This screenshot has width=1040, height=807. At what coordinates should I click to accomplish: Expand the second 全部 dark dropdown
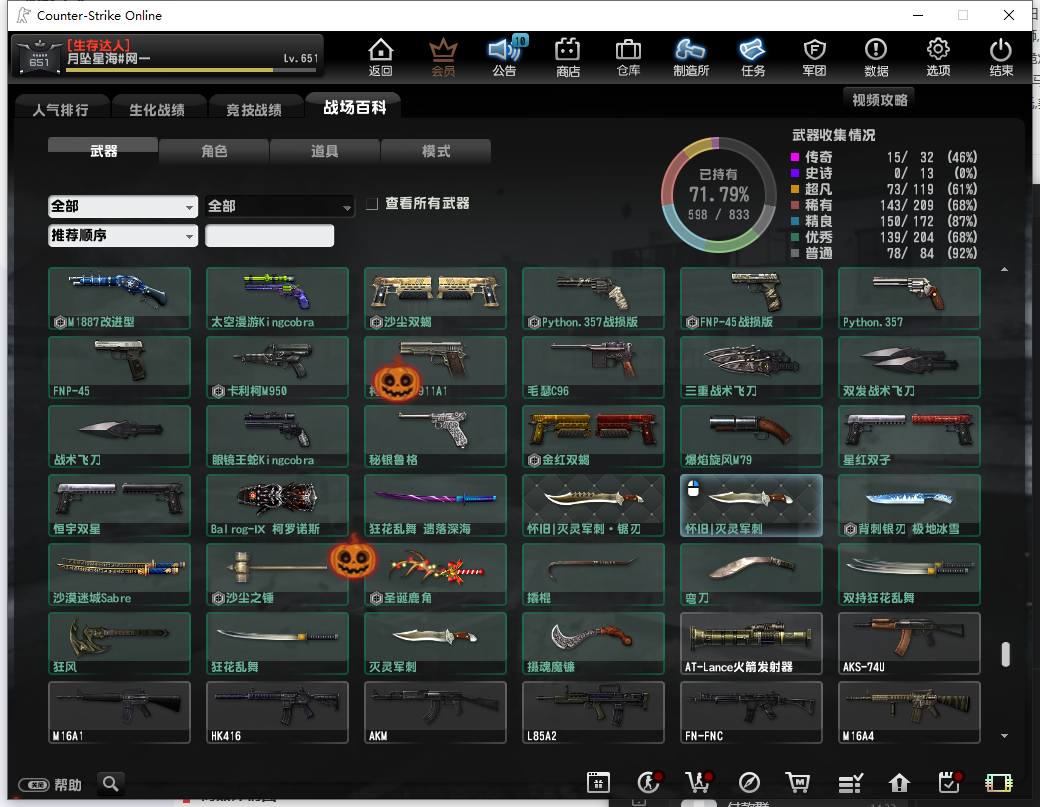279,206
